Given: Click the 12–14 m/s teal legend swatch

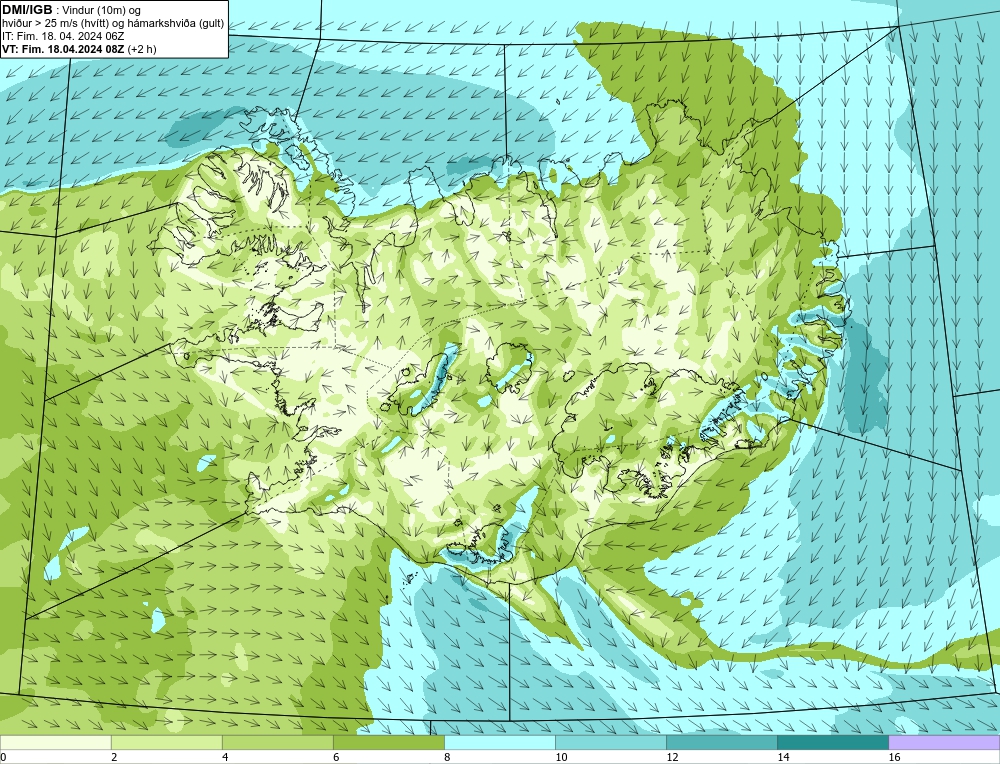Looking at the screenshot, I should click(721, 742).
